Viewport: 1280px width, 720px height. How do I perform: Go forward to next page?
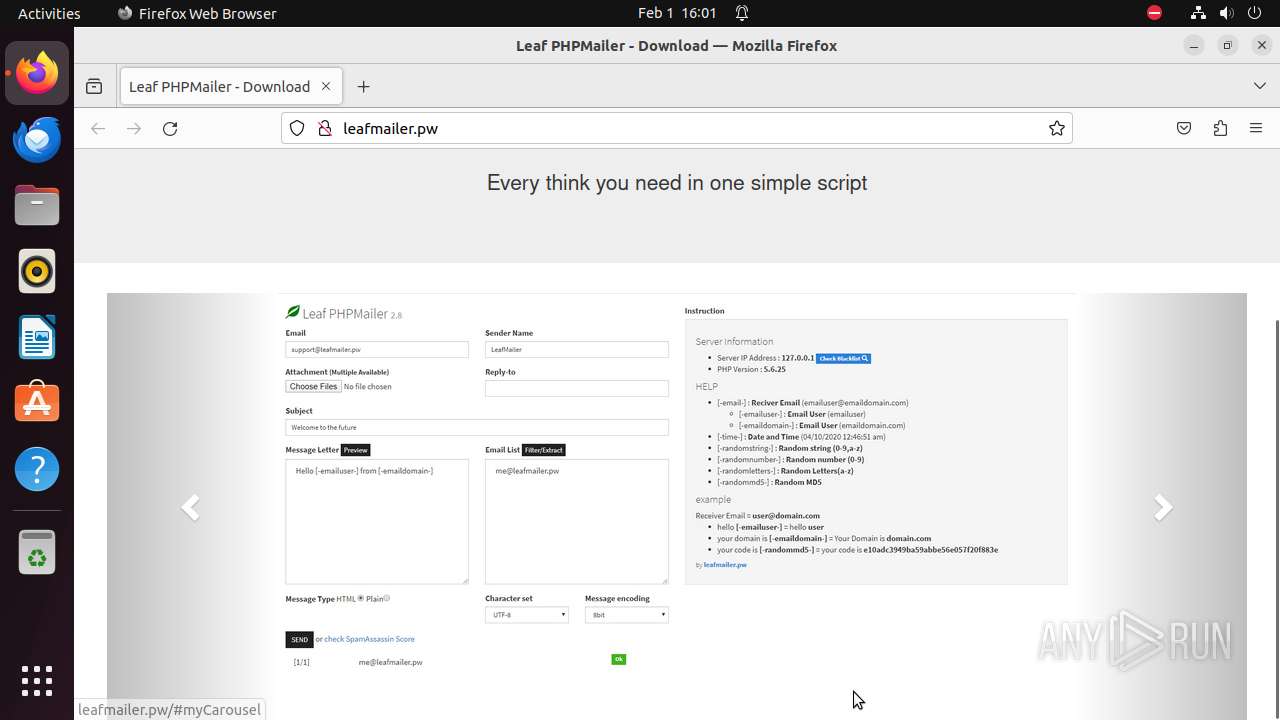(x=134, y=128)
